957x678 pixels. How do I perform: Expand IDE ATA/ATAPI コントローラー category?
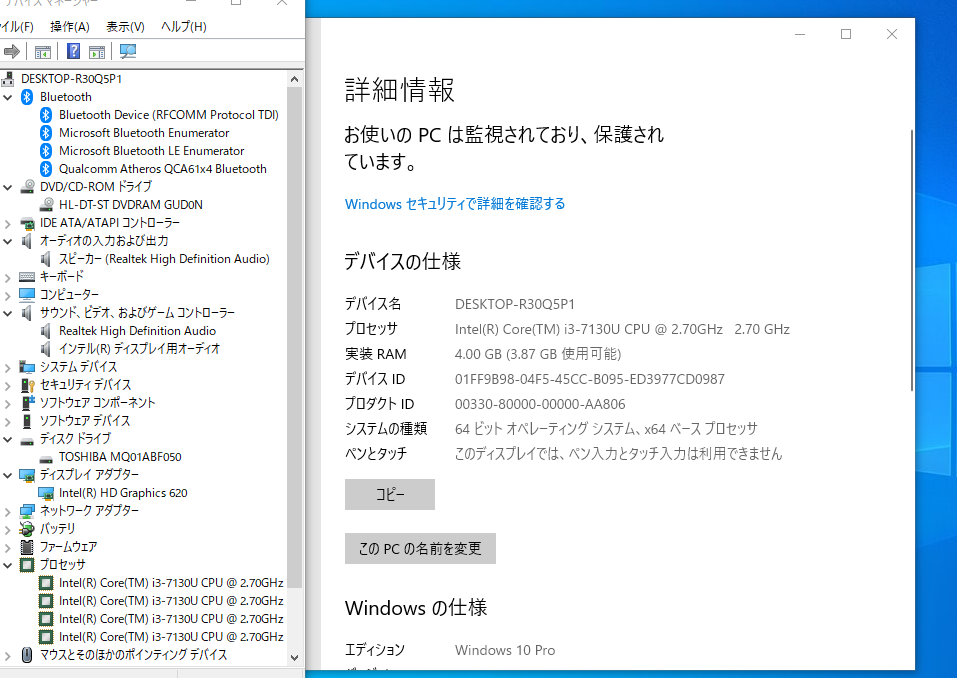(7, 224)
